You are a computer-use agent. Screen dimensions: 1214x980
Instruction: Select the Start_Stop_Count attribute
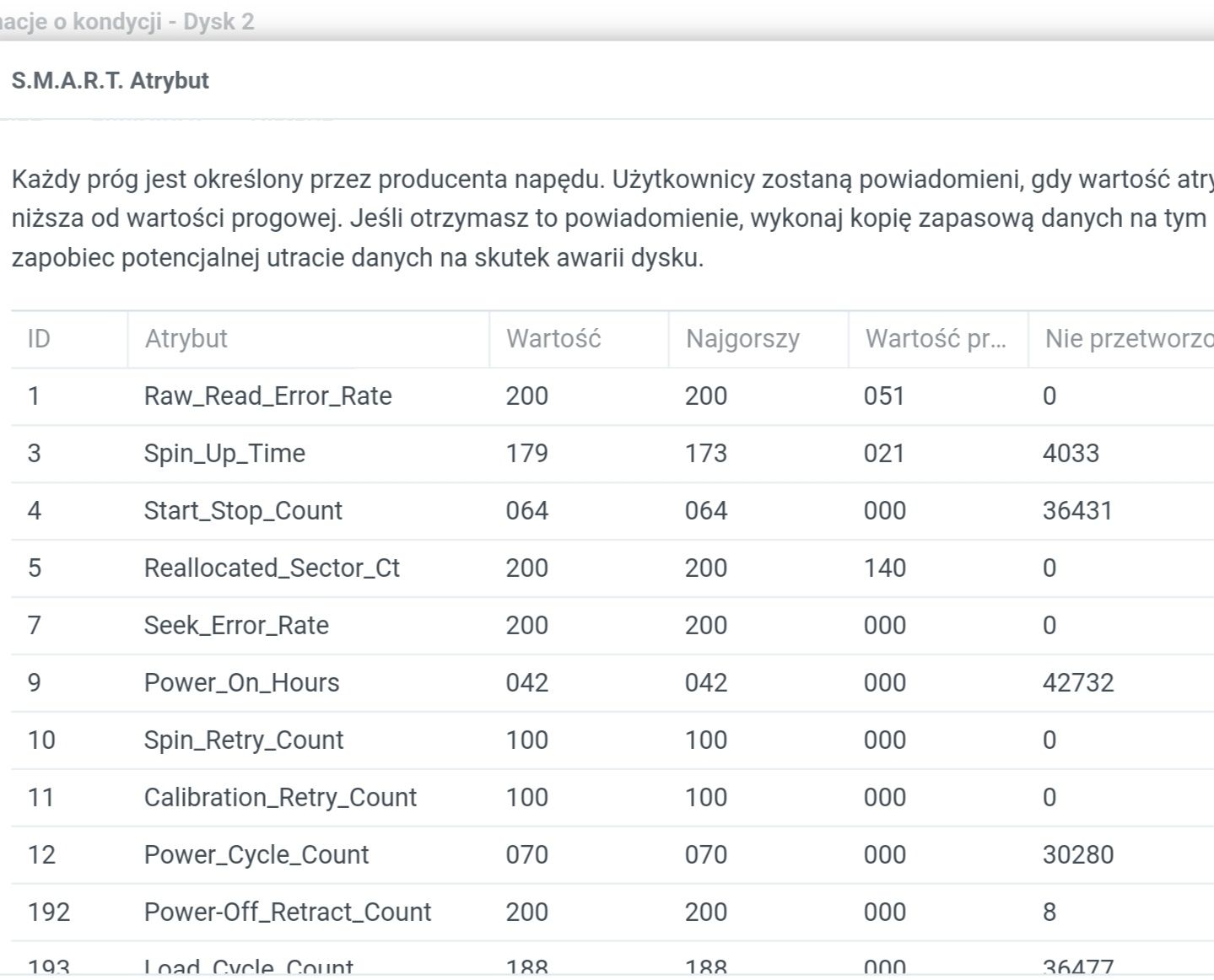[x=243, y=511]
